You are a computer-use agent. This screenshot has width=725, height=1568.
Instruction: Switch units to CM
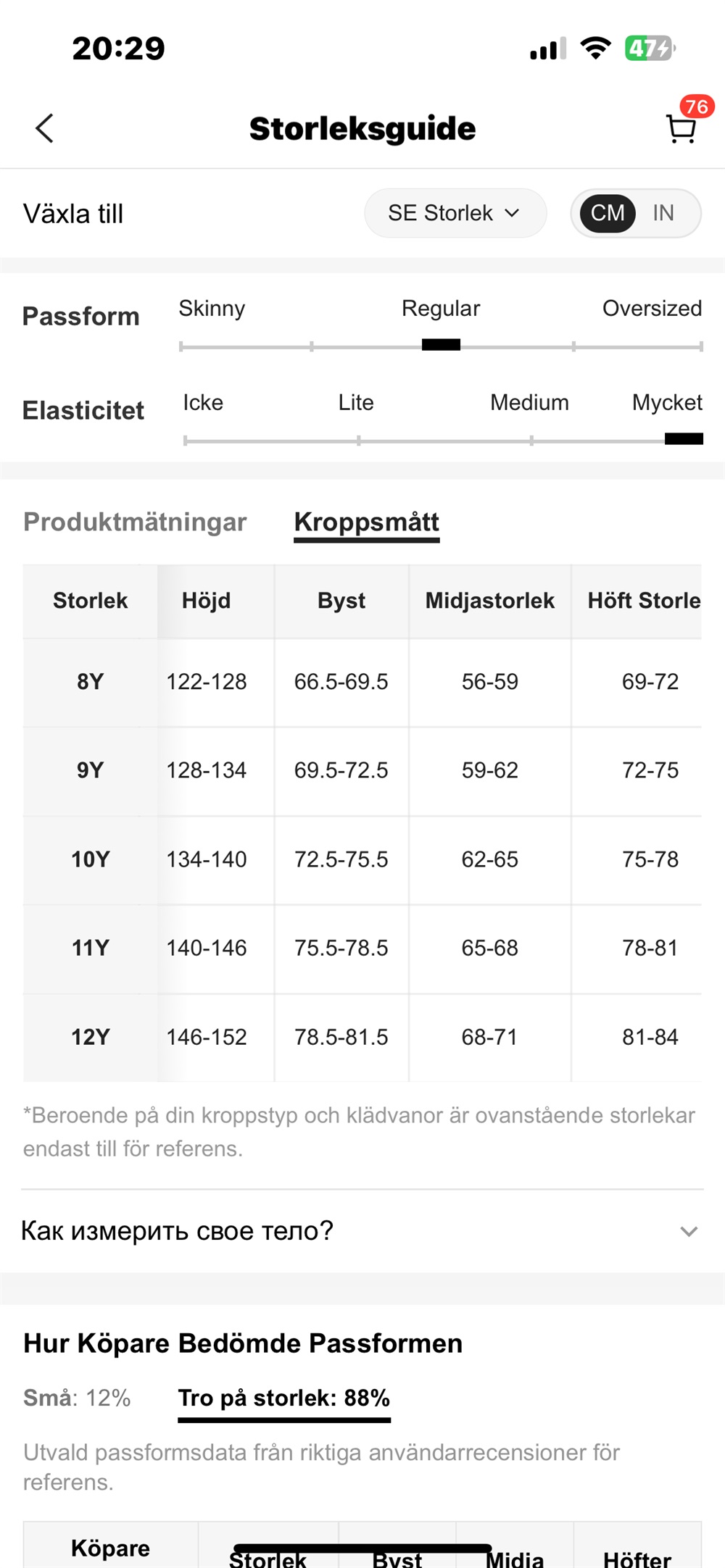point(608,213)
